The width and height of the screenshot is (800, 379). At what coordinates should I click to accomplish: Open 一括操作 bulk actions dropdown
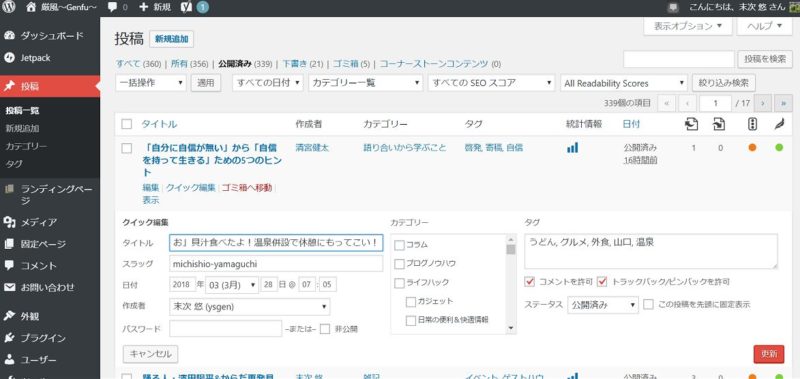coord(151,83)
